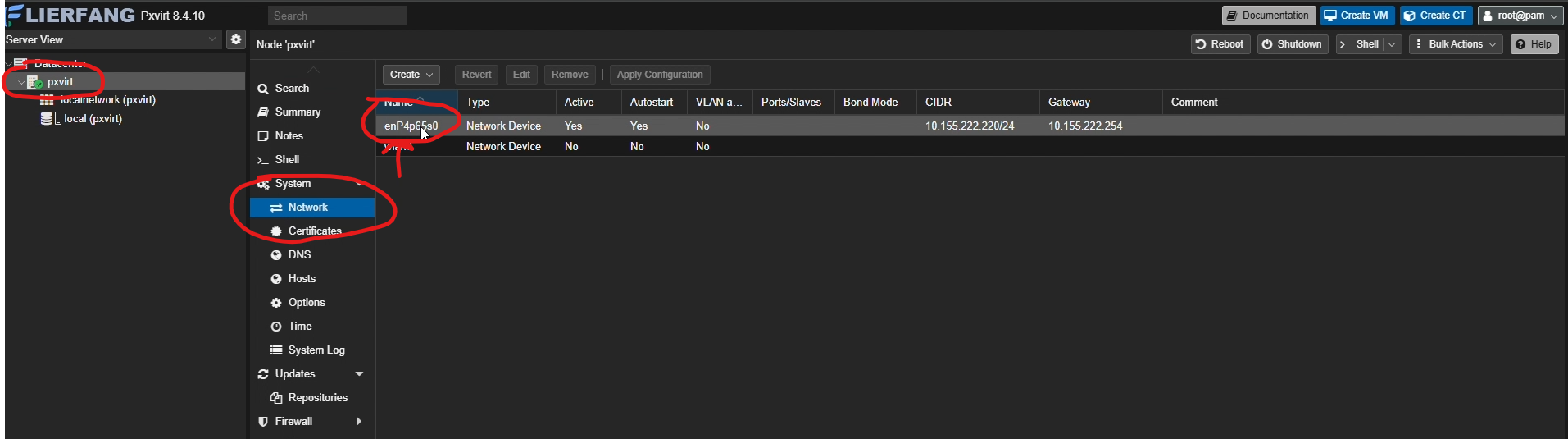Sort by the Type column header
Image resolution: width=1568 pixels, height=439 pixels.
coord(478,103)
